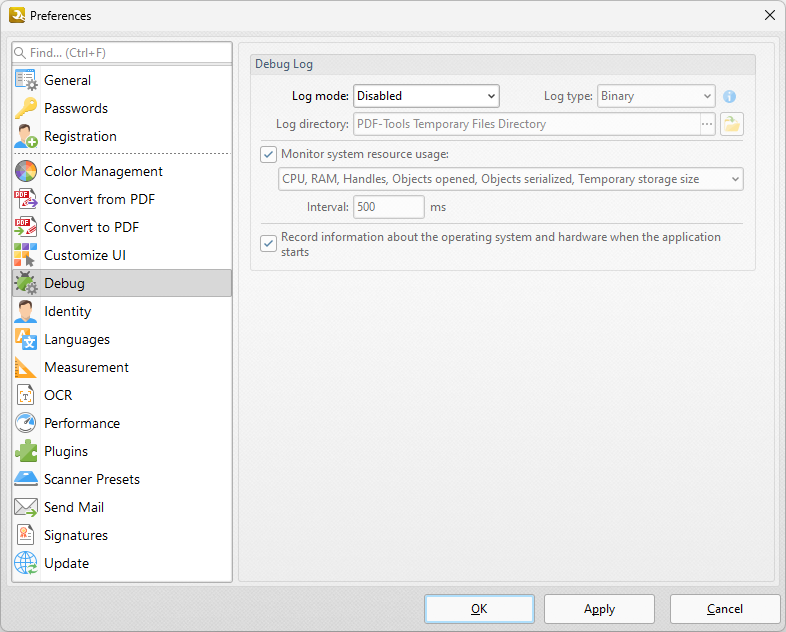
Task: Click the Passwords key icon
Action: 26,108
